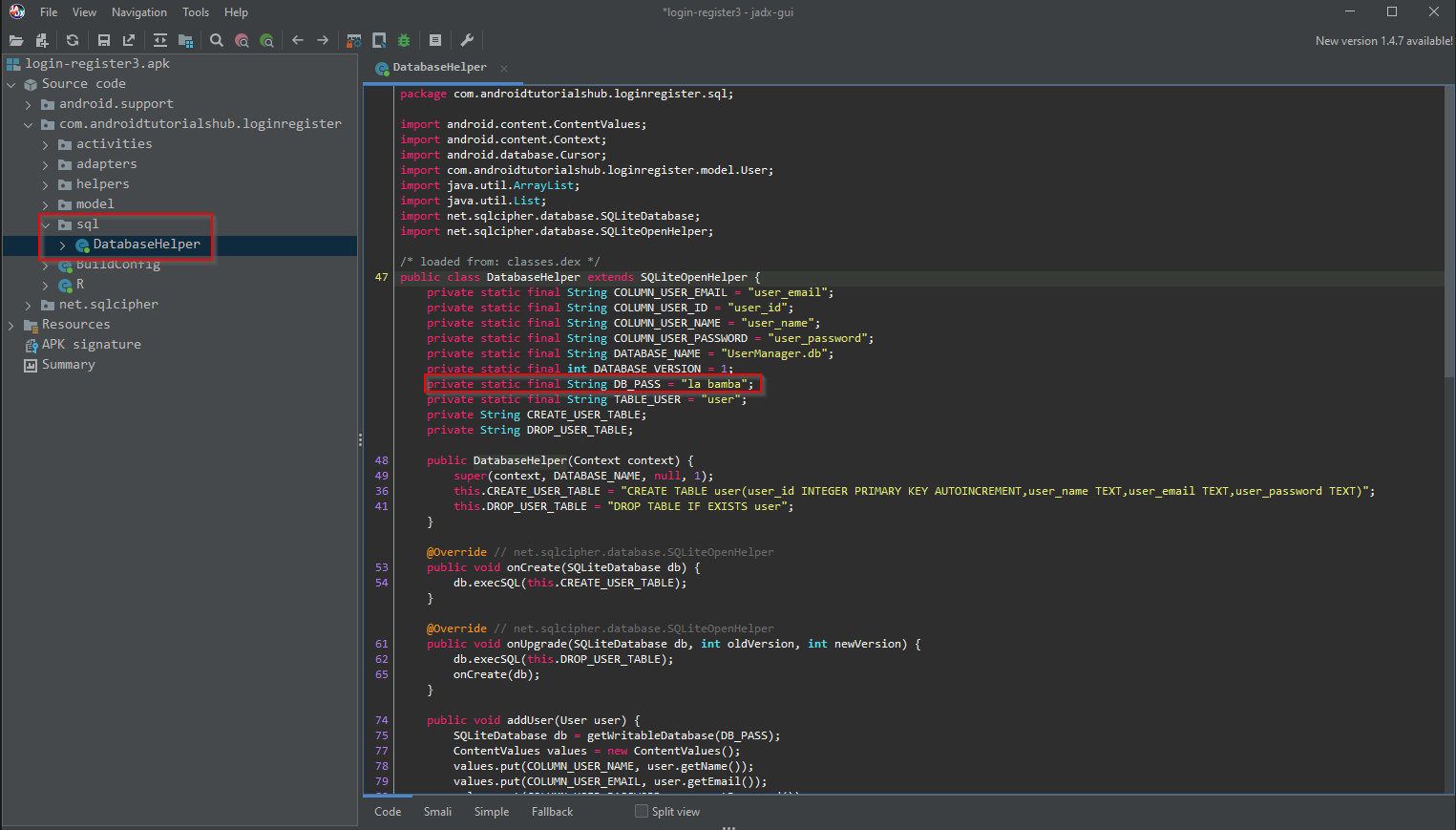This screenshot has width=1456, height=830.
Task: Open the Navigation menu
Action: [x=139, y=12]
